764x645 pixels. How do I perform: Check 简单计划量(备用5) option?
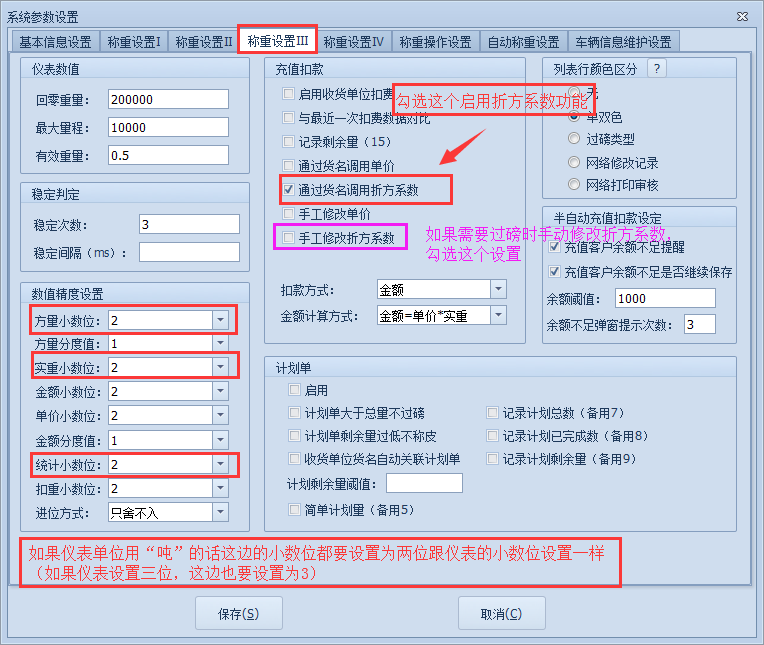tap(294, 510)
